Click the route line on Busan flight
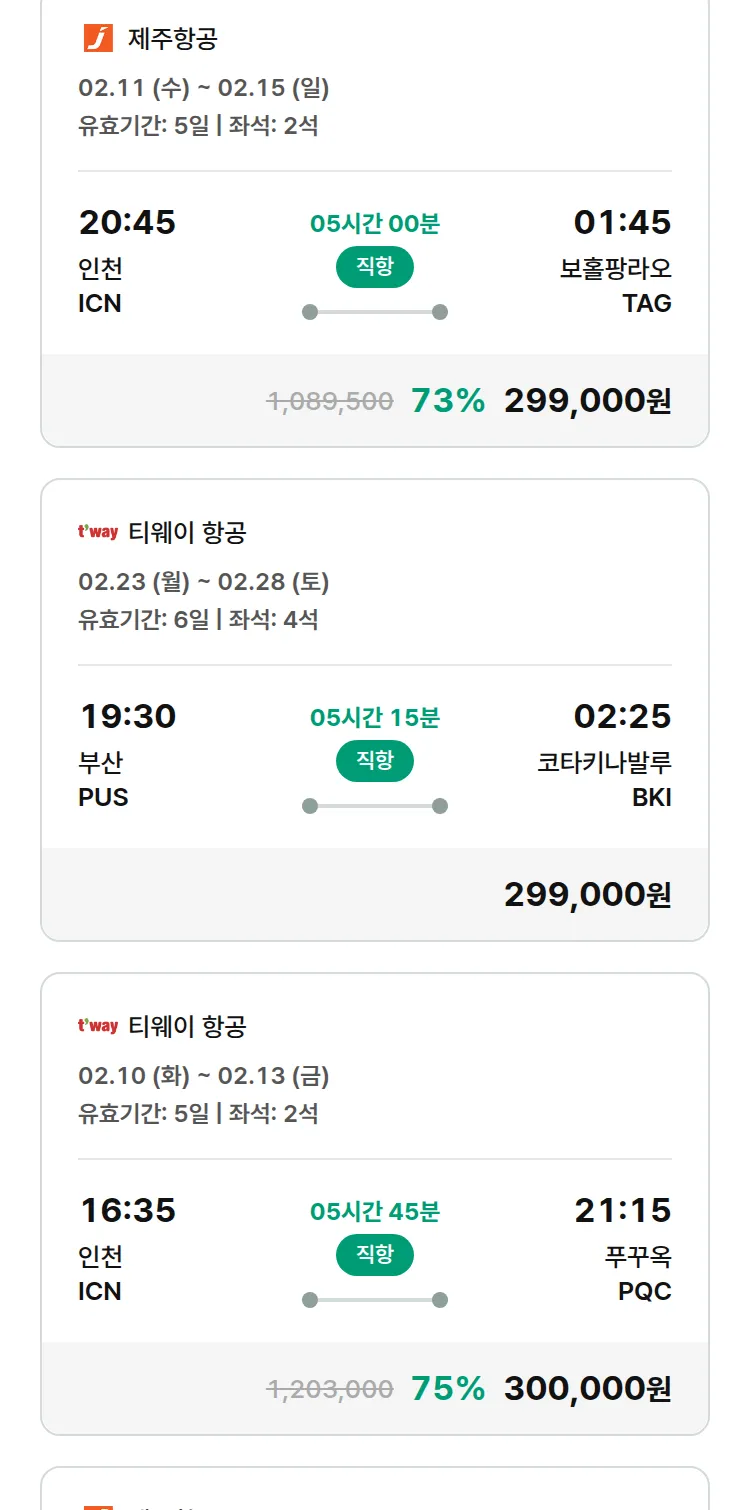Image resolution: width=750 pixels, height=1510 pixels. click(x=375, y=806)
